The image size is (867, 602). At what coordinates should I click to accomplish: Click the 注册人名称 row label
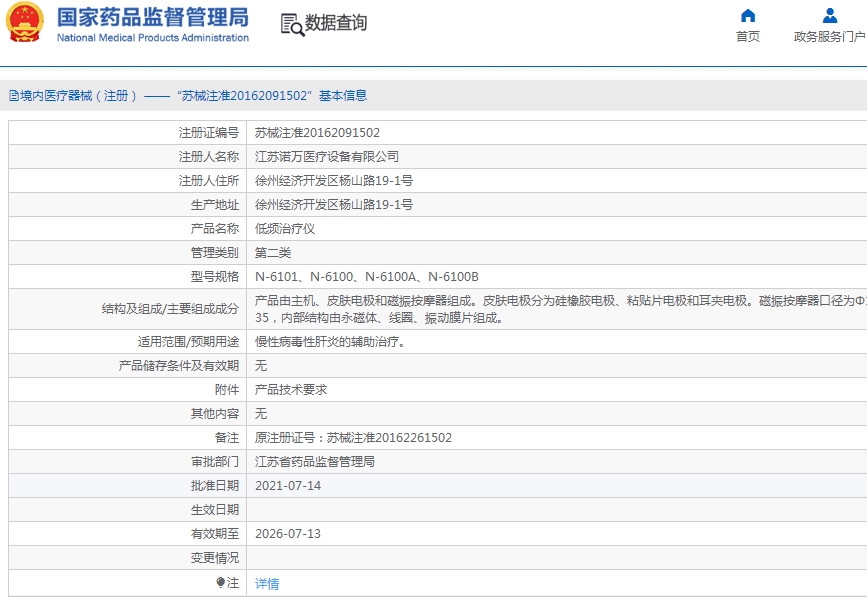208,156
